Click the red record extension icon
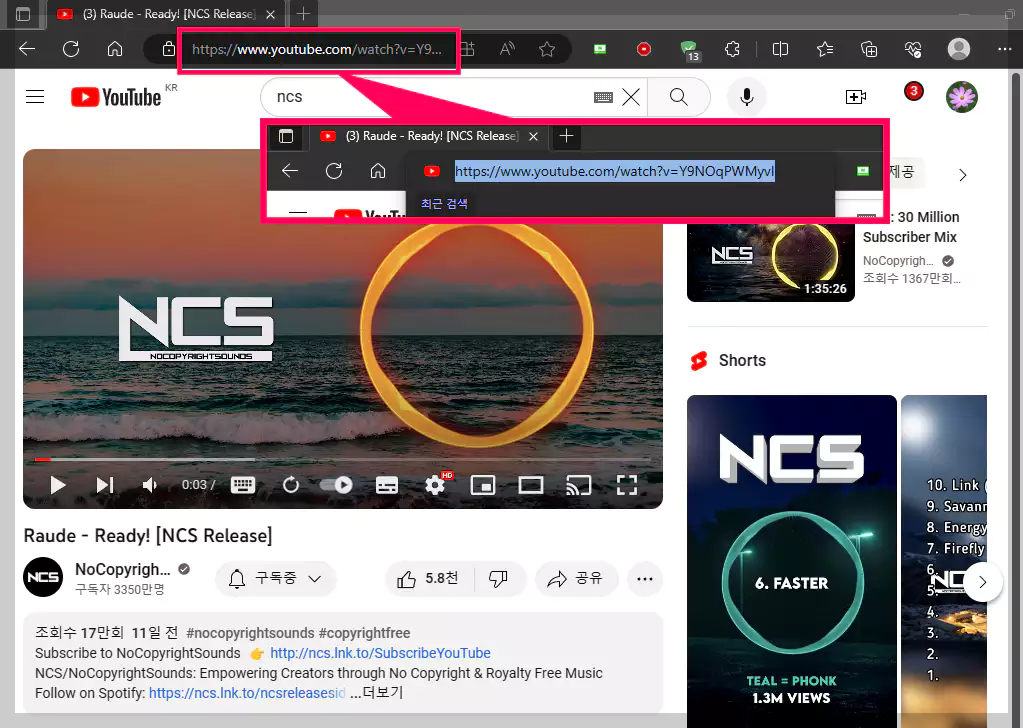Viewport: 1023px width, 728px height. [644, 49]
